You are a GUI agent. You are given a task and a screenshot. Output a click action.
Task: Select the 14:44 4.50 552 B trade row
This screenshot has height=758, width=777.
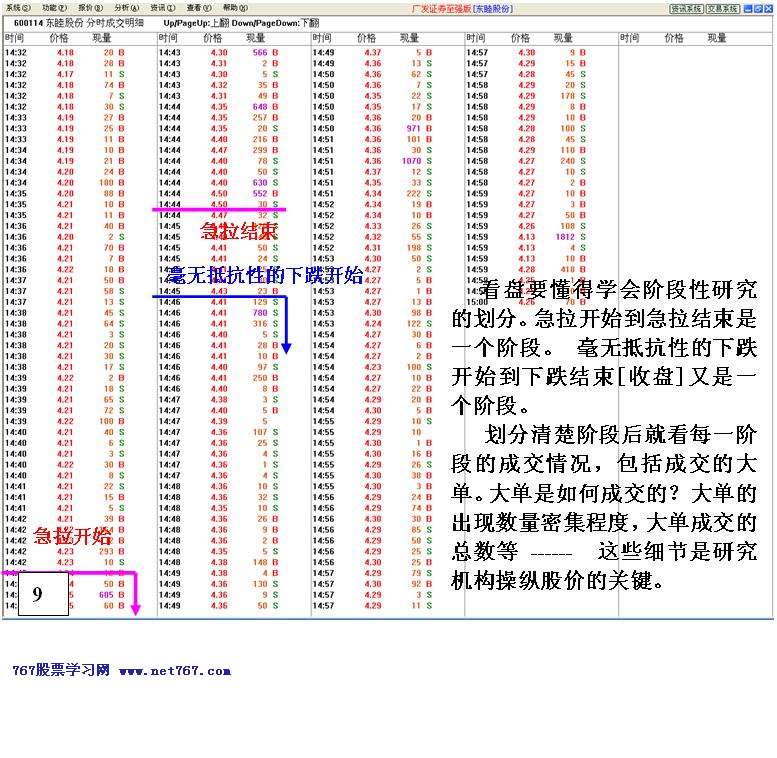219,194
